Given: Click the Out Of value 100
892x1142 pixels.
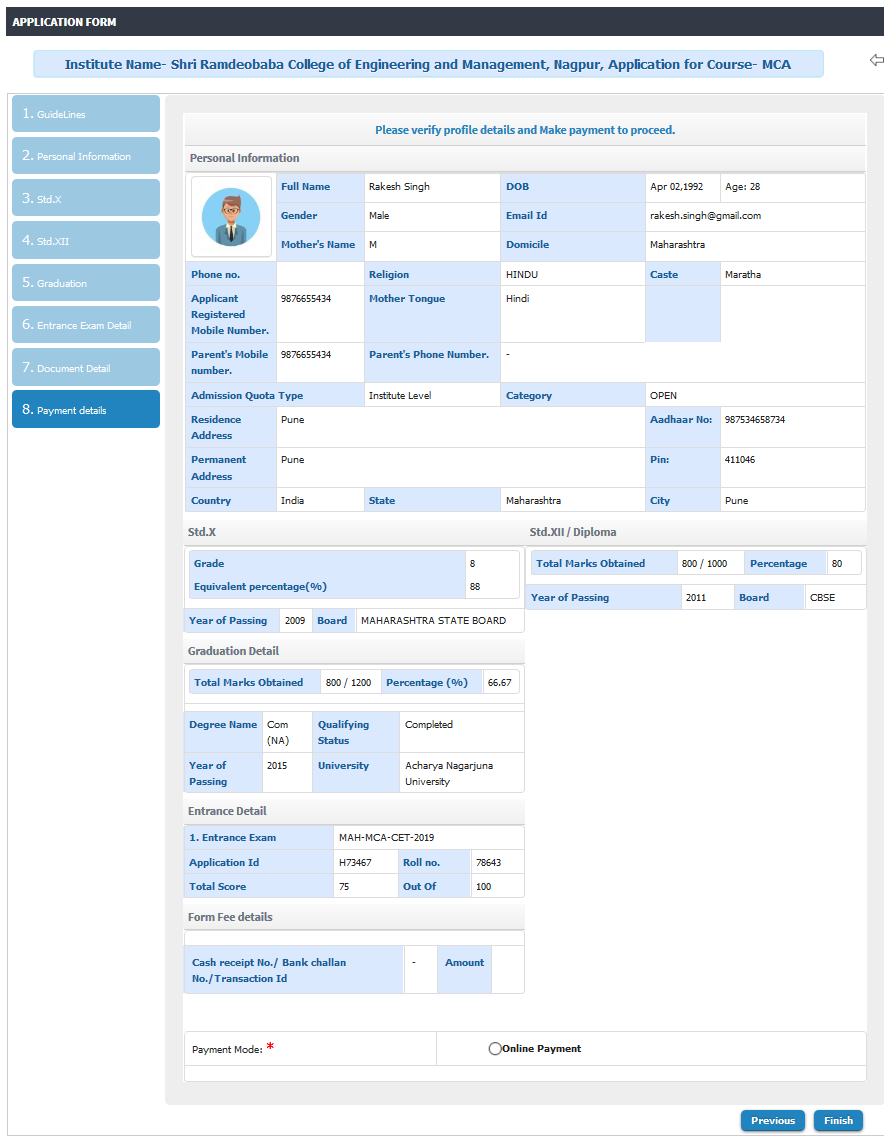Looking at the screenshot, I should 484,887.
